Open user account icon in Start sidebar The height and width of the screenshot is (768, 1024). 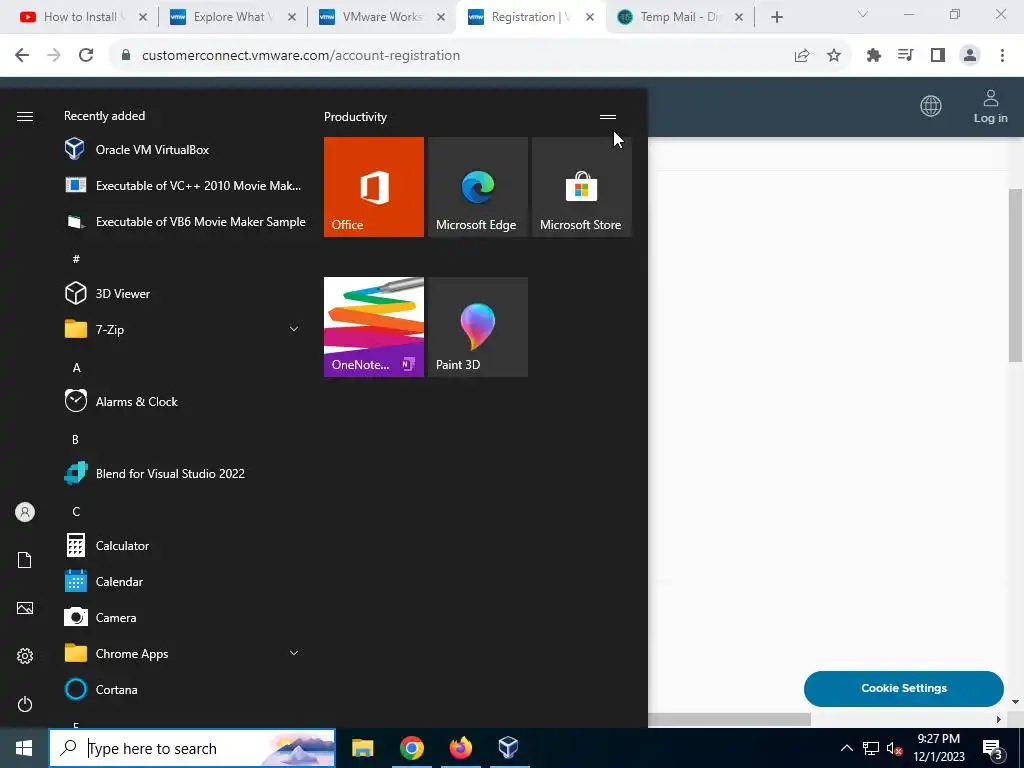25,512
